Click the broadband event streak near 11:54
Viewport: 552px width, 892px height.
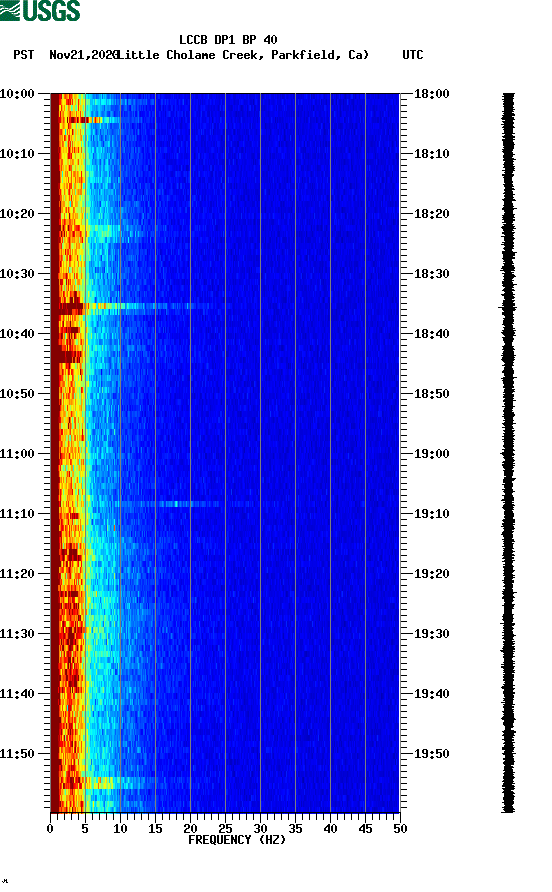[x=108, y=783]
